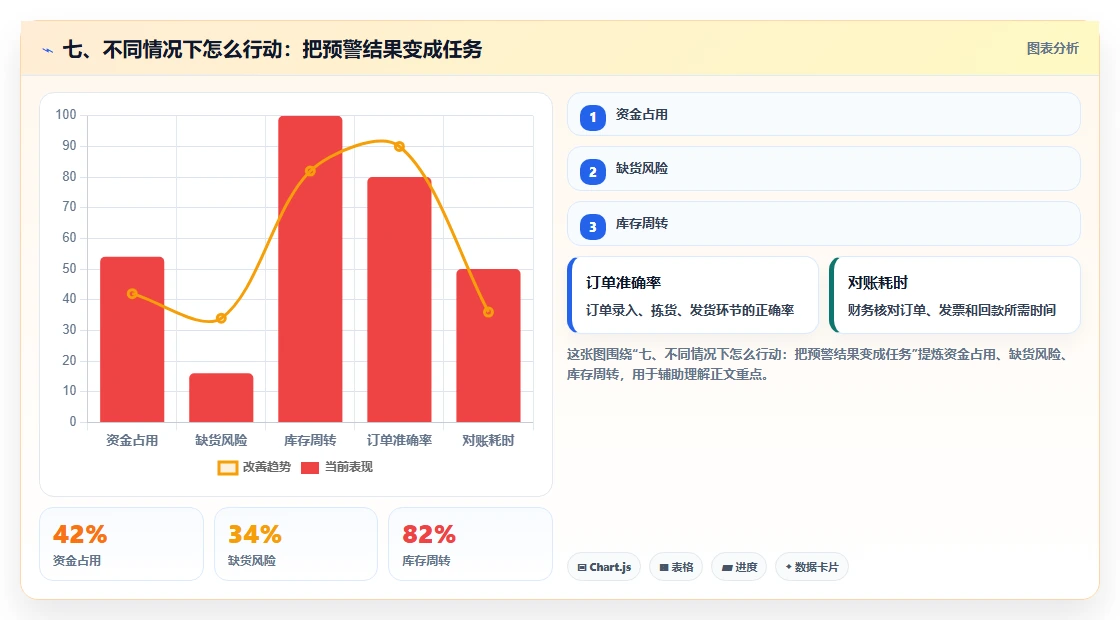Click the trend line point above 缺货风险
Viewport: 1120px width, 620px height.
point(221,318)
